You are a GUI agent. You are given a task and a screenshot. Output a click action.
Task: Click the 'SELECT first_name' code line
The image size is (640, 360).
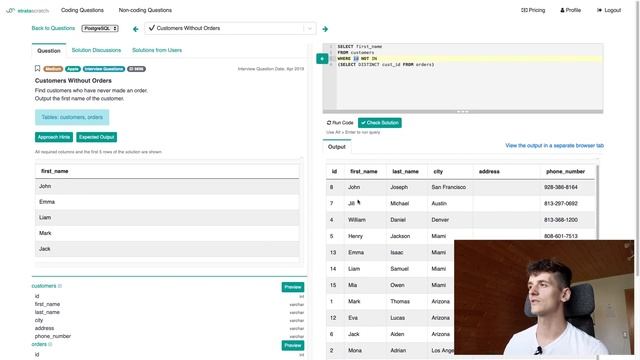[360, 47]
